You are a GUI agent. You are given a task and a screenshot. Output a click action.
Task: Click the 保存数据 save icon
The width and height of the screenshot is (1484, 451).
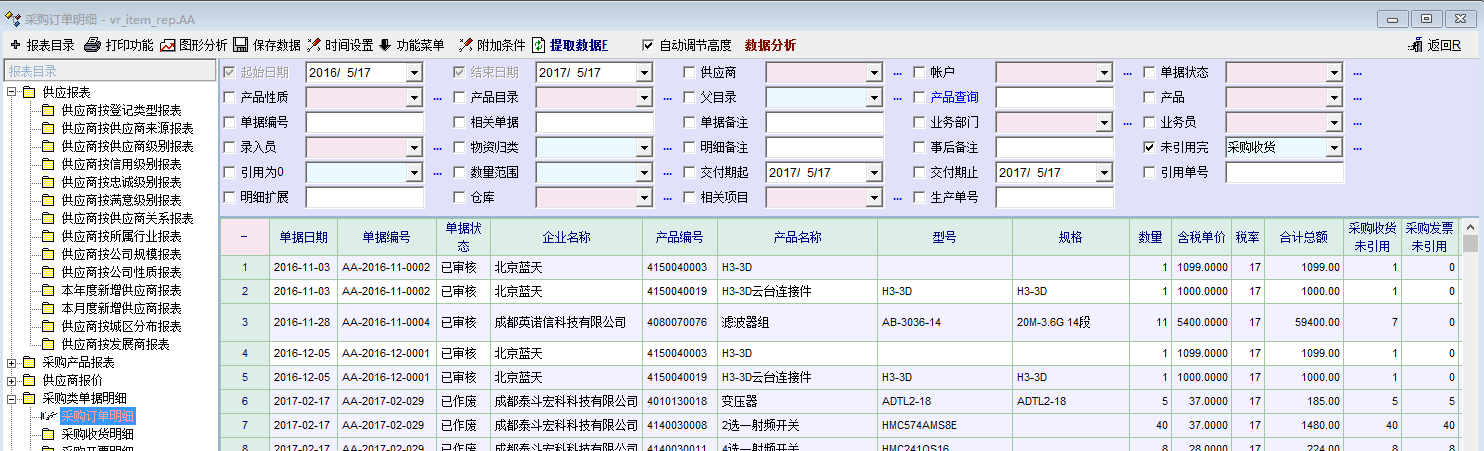click(241, 45)
